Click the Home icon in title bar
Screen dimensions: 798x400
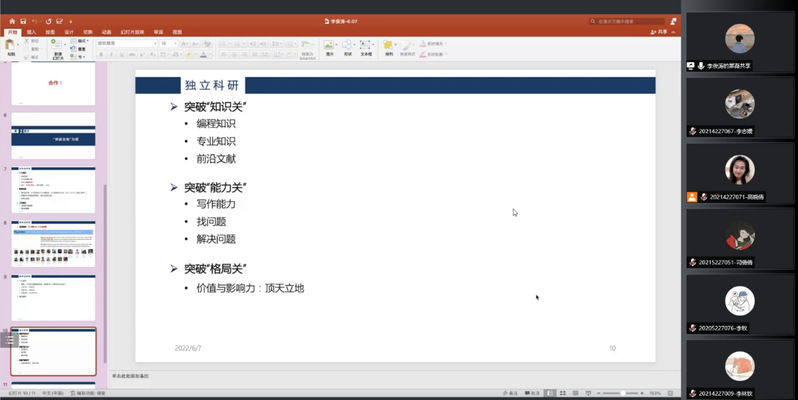tap(11, 20)
